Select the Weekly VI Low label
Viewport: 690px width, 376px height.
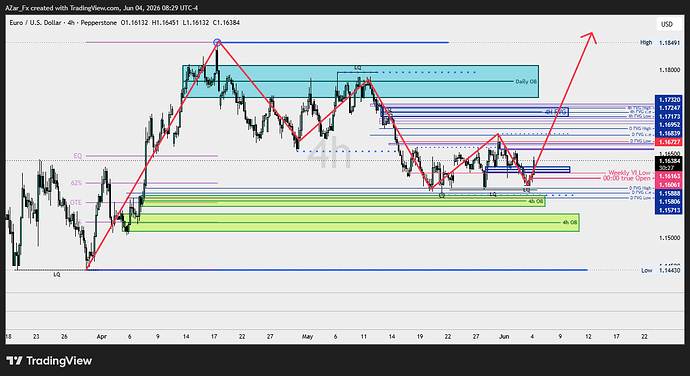click(629, 173)
